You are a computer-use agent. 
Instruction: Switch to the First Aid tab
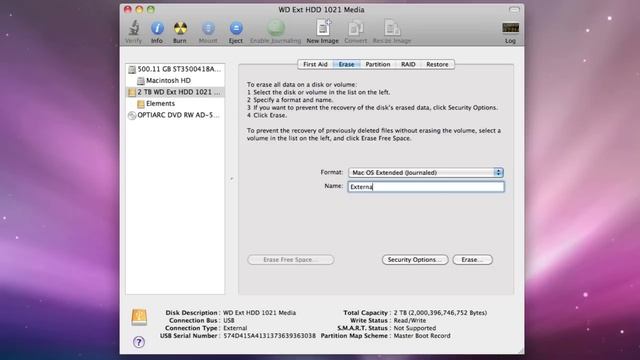(x=315, y=64)
